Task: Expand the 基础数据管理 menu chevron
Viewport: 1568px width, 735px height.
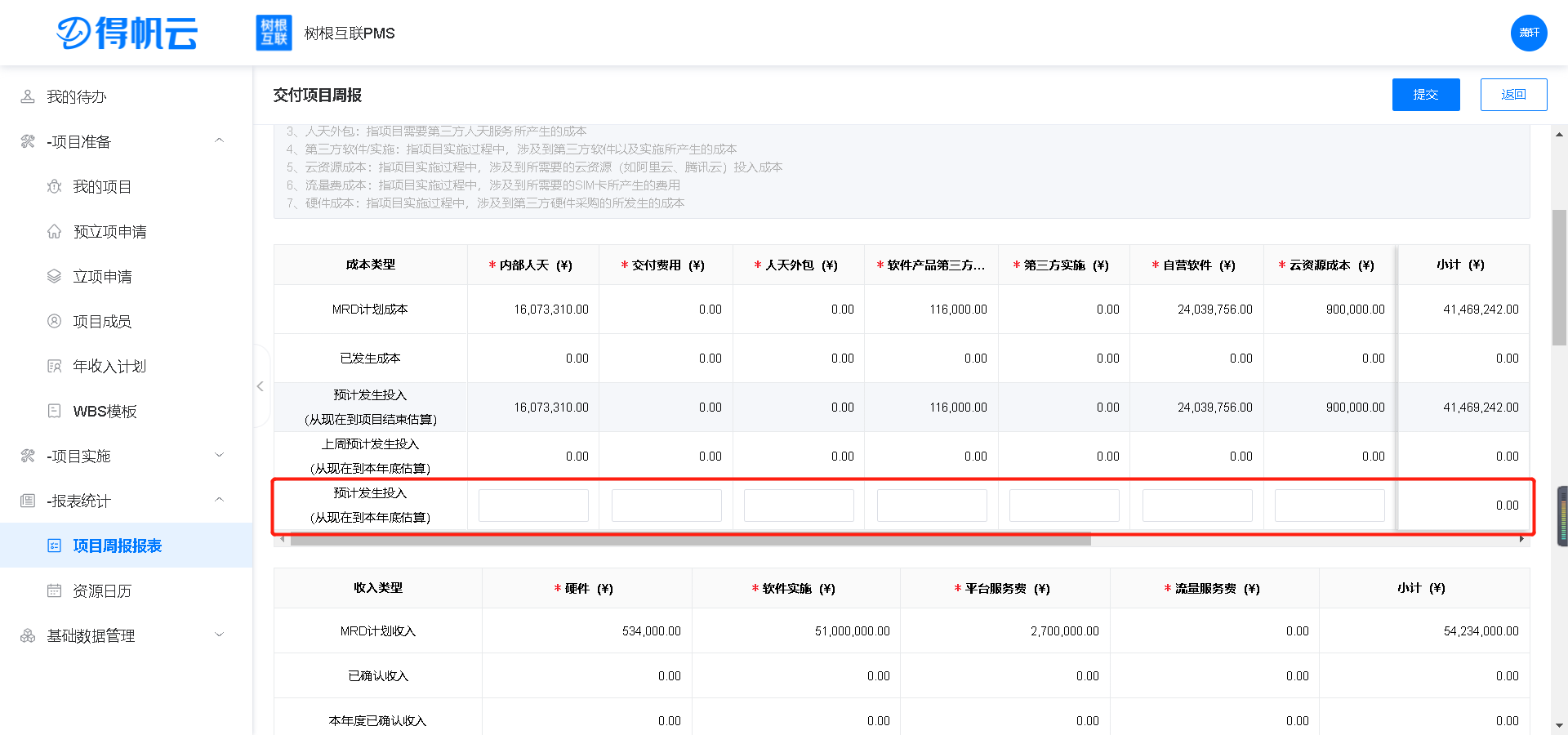Action: (219, 635)
